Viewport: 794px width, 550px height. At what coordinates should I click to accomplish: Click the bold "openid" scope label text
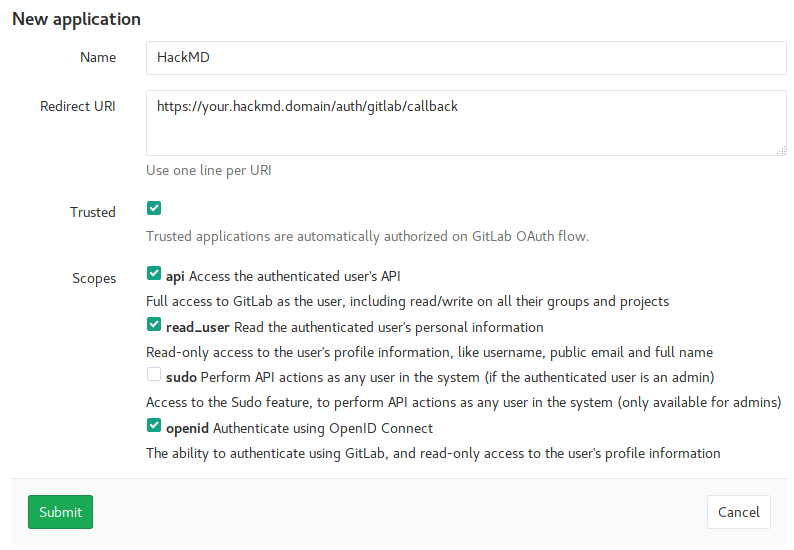[x=187, y=428]
